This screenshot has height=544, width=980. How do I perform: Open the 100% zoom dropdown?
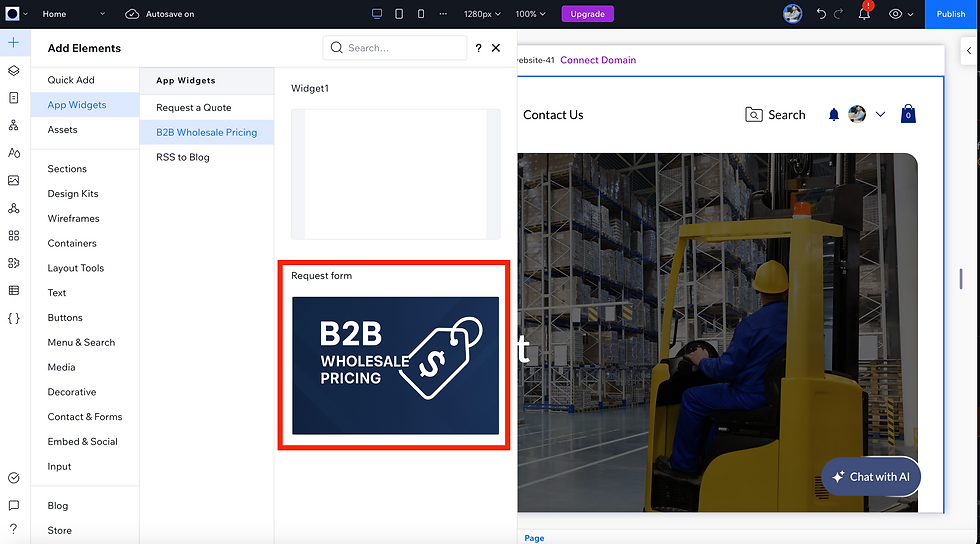pos(530,14)
